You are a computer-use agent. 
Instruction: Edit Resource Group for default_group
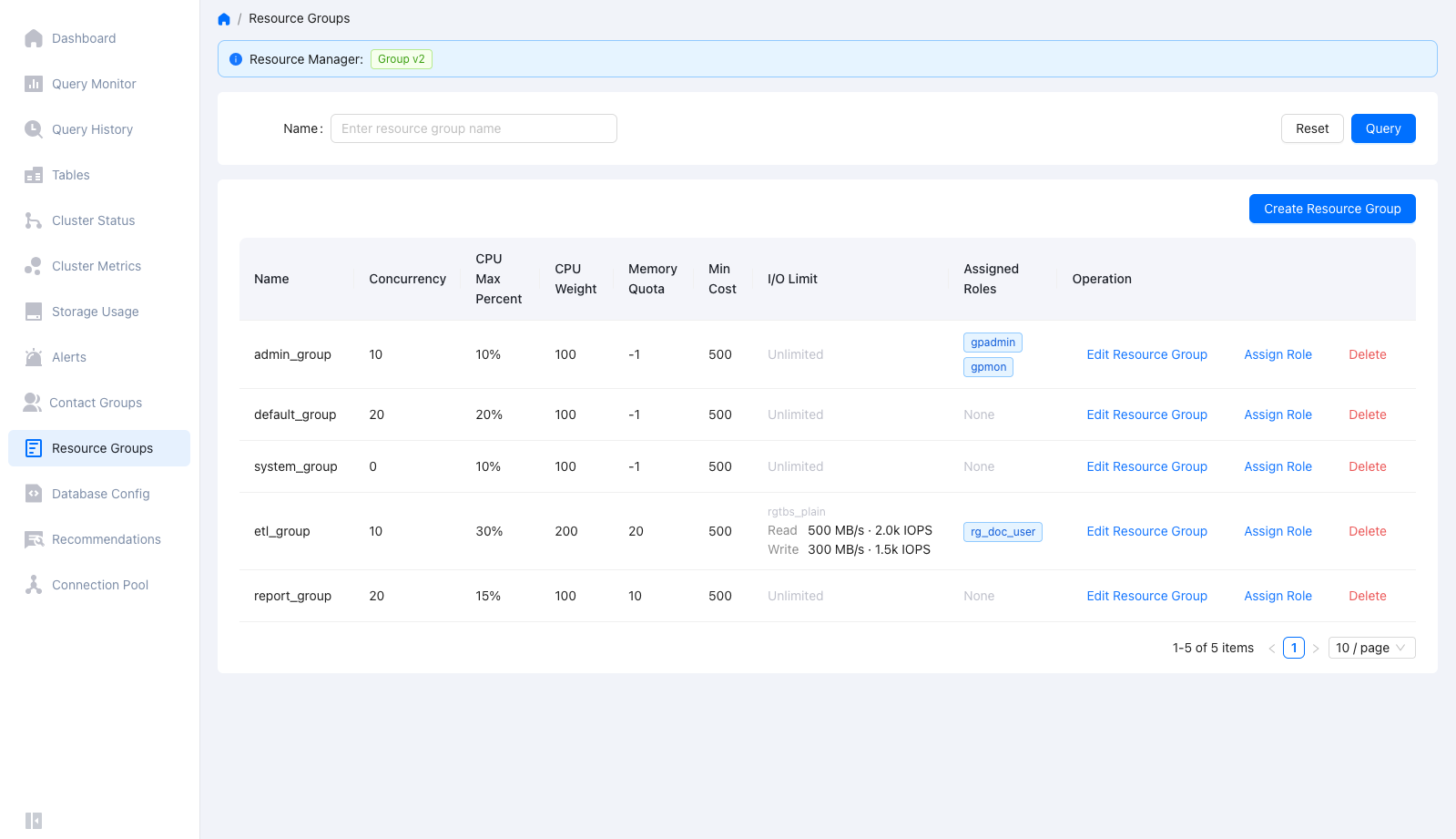(x=1146, y=414)
